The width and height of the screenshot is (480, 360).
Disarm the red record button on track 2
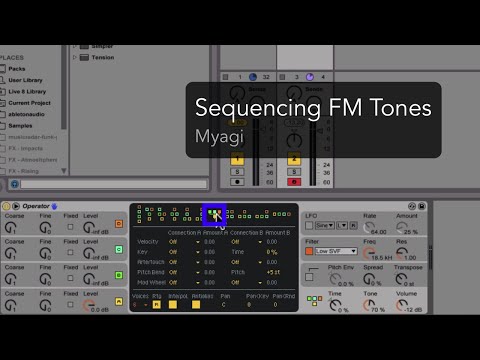(294, 182)
